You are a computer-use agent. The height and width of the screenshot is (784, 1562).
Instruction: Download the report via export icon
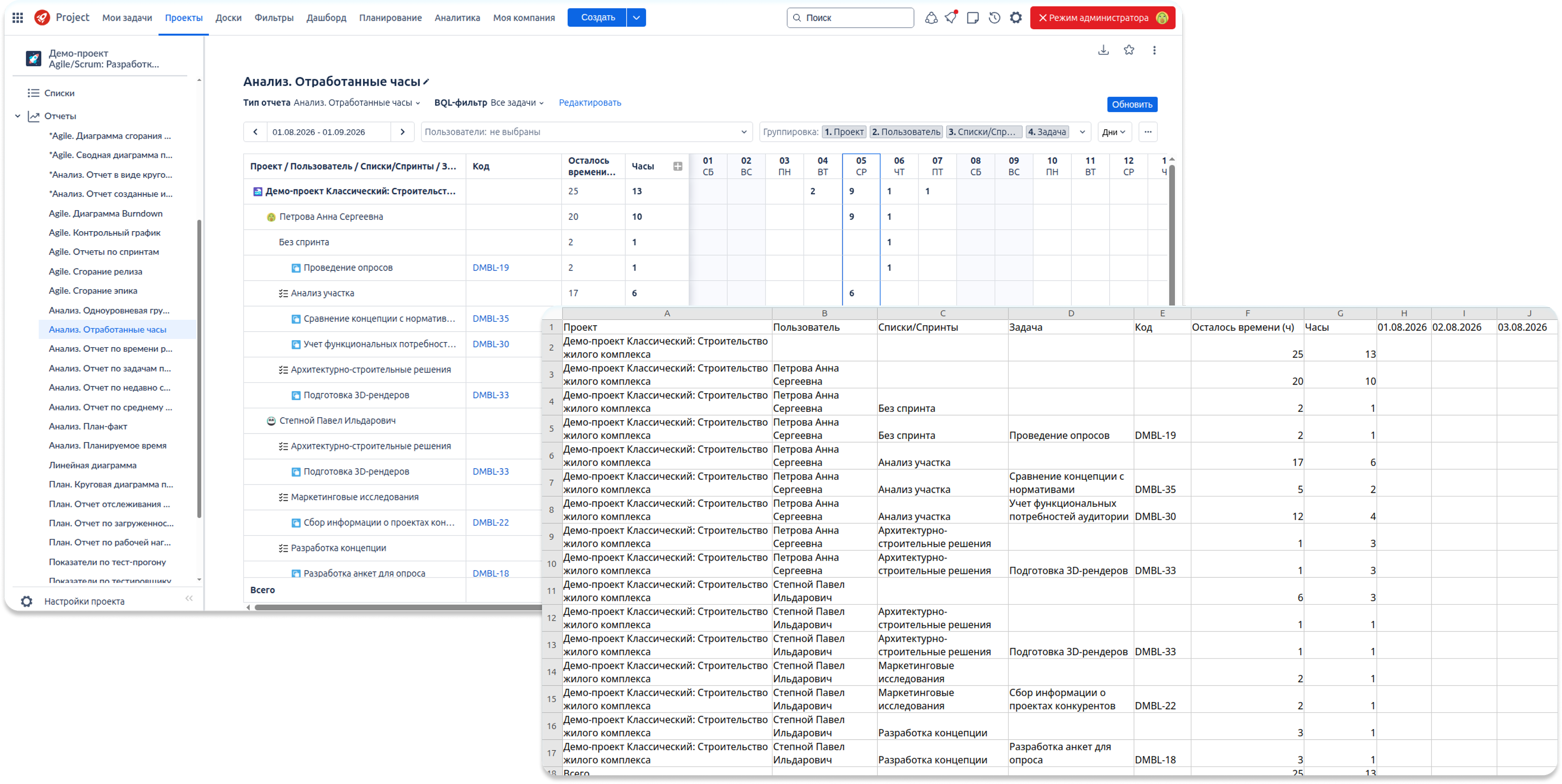point(1104,50)
